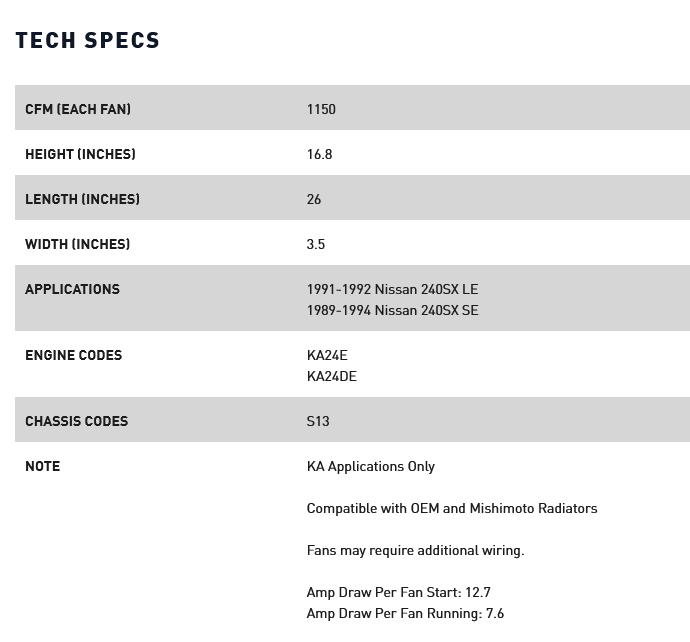Click the APPLICATIONS row label

coord(72,289)
